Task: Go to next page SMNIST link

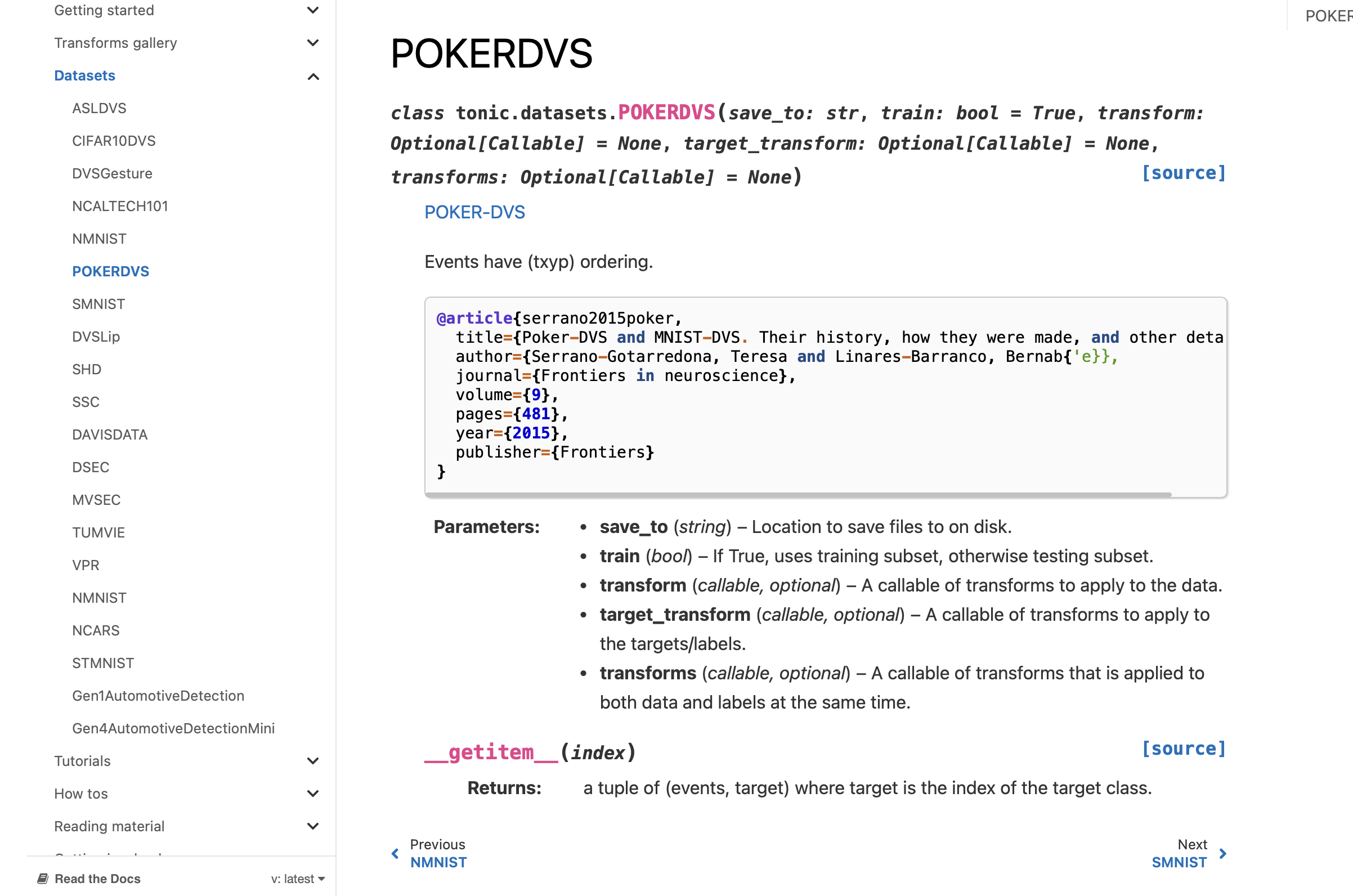Action: pos(1179,862)
